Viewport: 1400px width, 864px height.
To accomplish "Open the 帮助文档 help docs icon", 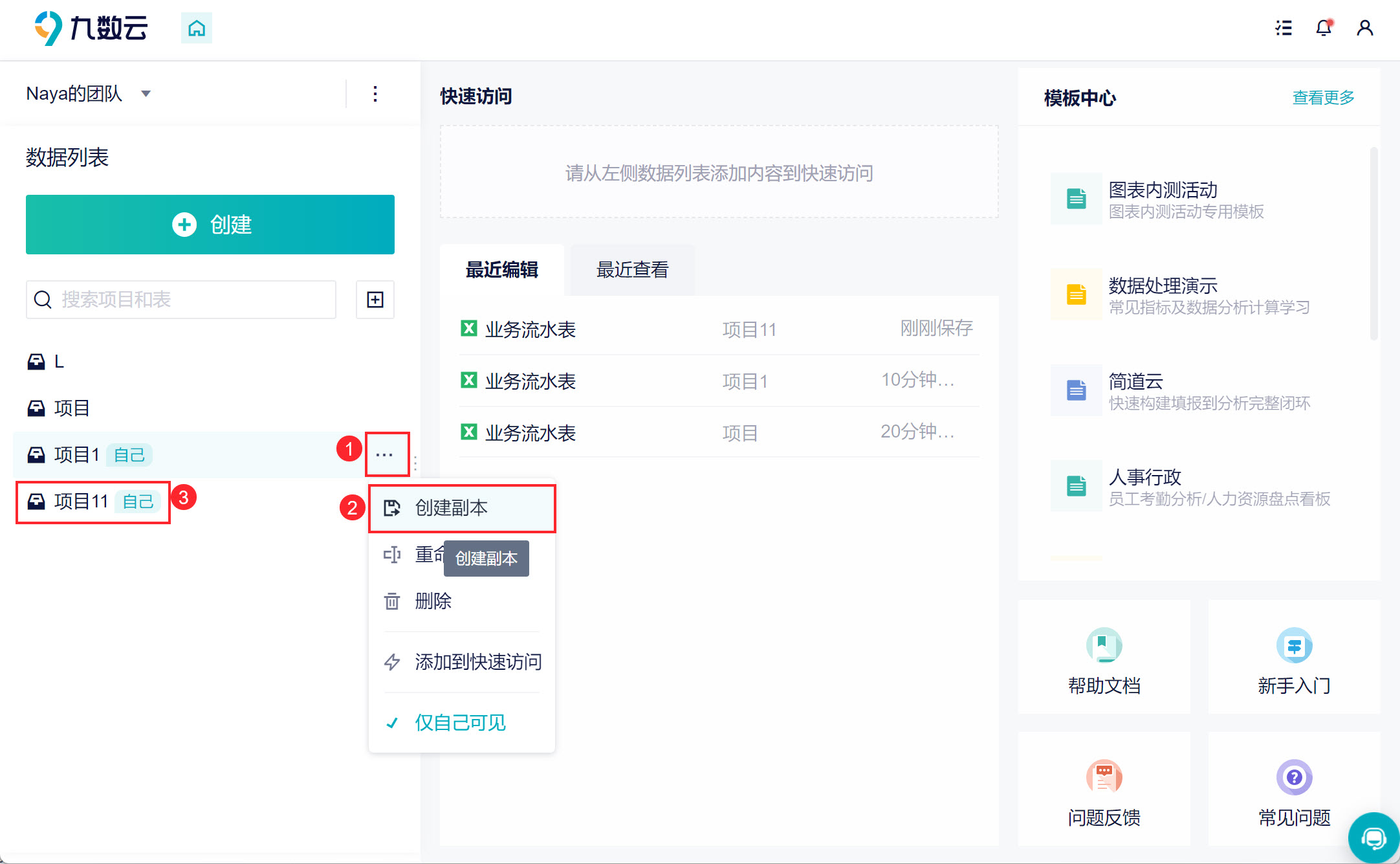I will 1104,645.
